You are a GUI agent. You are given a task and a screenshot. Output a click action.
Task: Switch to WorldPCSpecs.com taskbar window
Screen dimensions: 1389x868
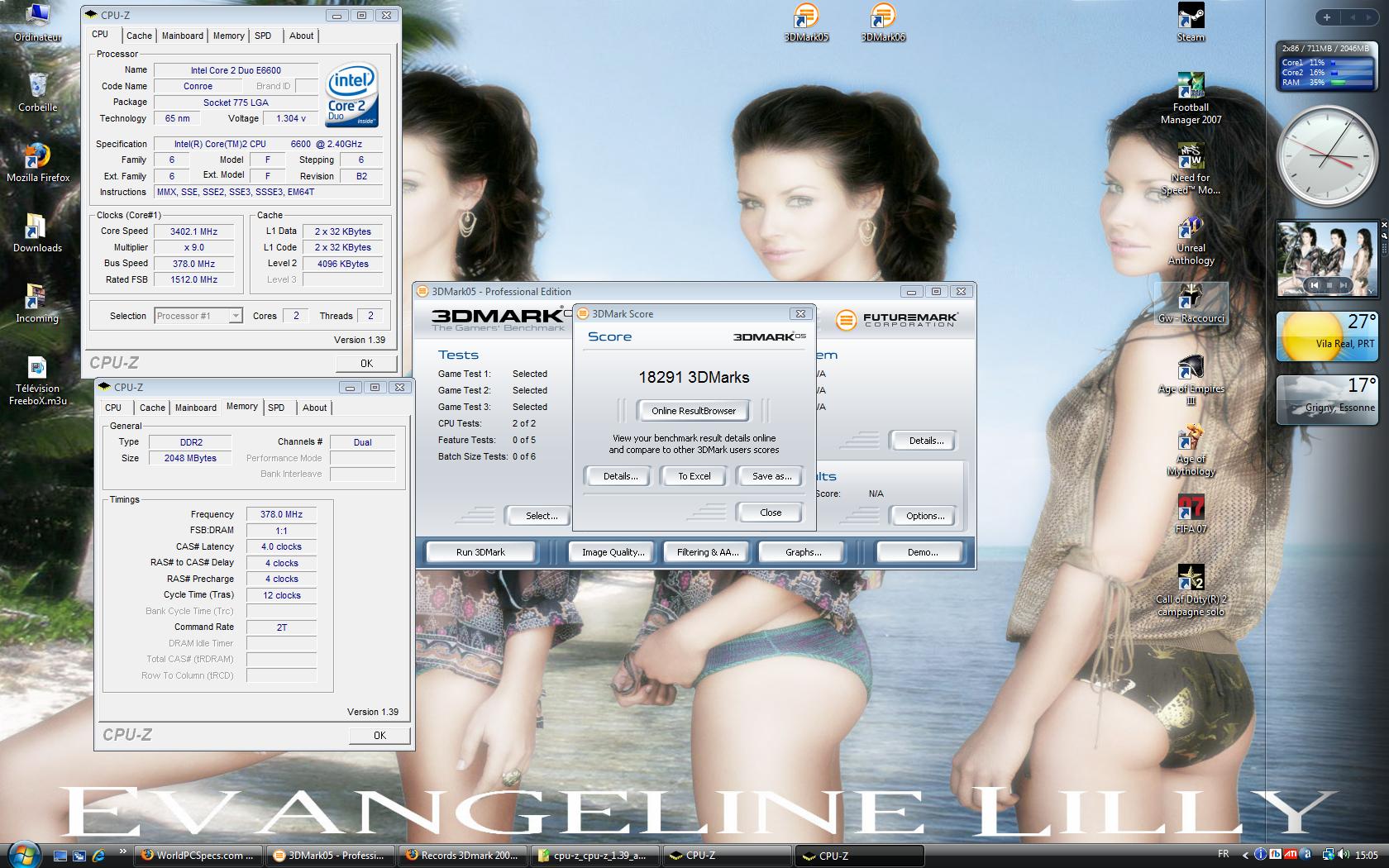pos(200,856)
